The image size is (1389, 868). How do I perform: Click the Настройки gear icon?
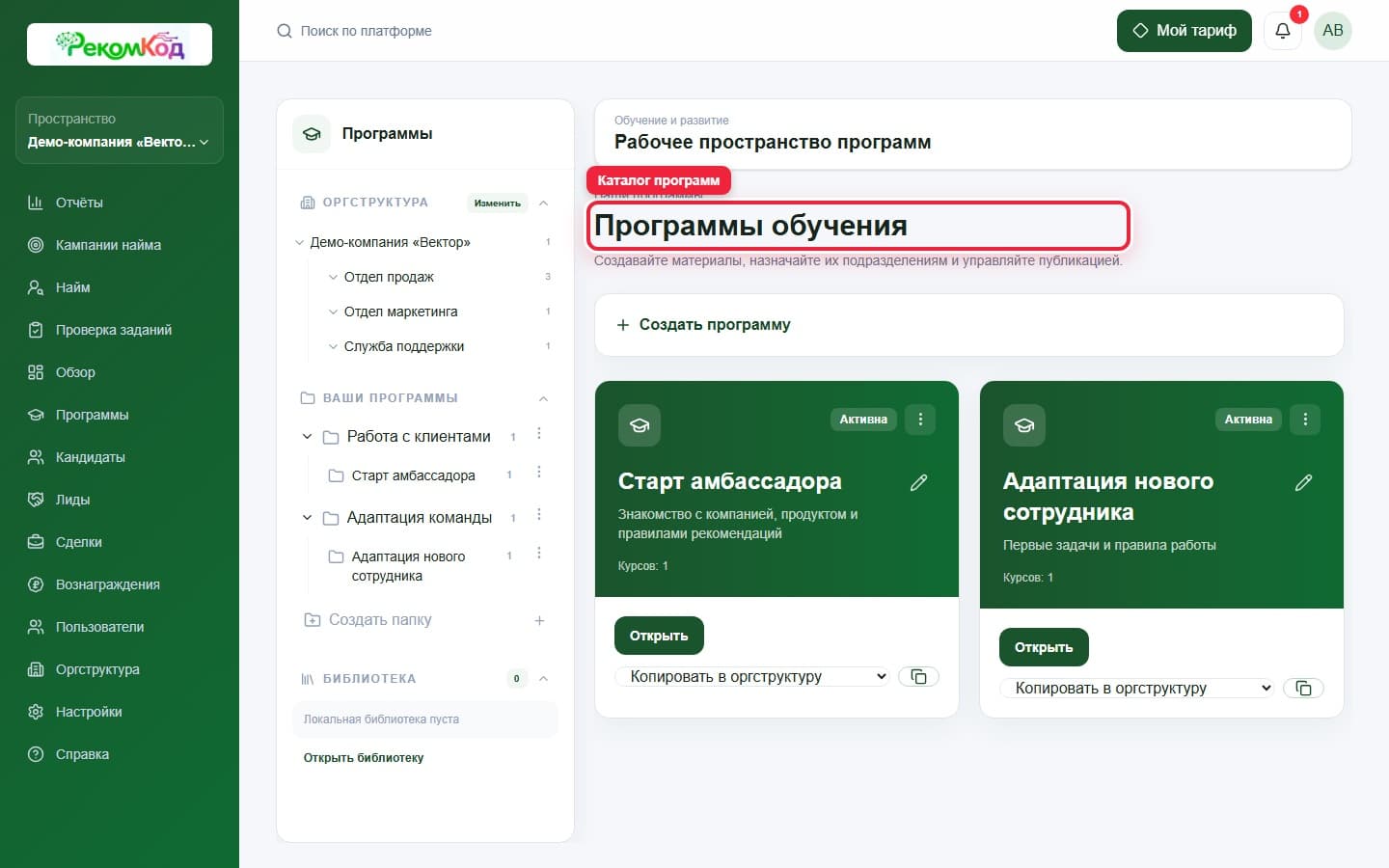click(36, 712)
